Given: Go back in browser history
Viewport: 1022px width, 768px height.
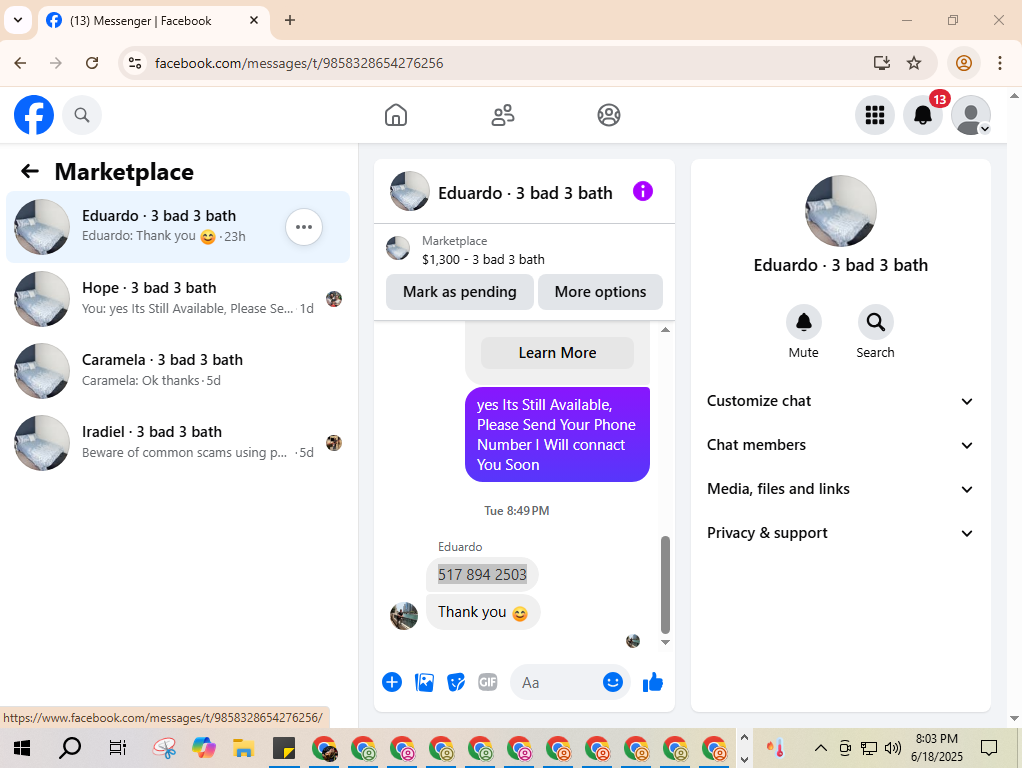Looking at the screenshot, I should (20, 63).
